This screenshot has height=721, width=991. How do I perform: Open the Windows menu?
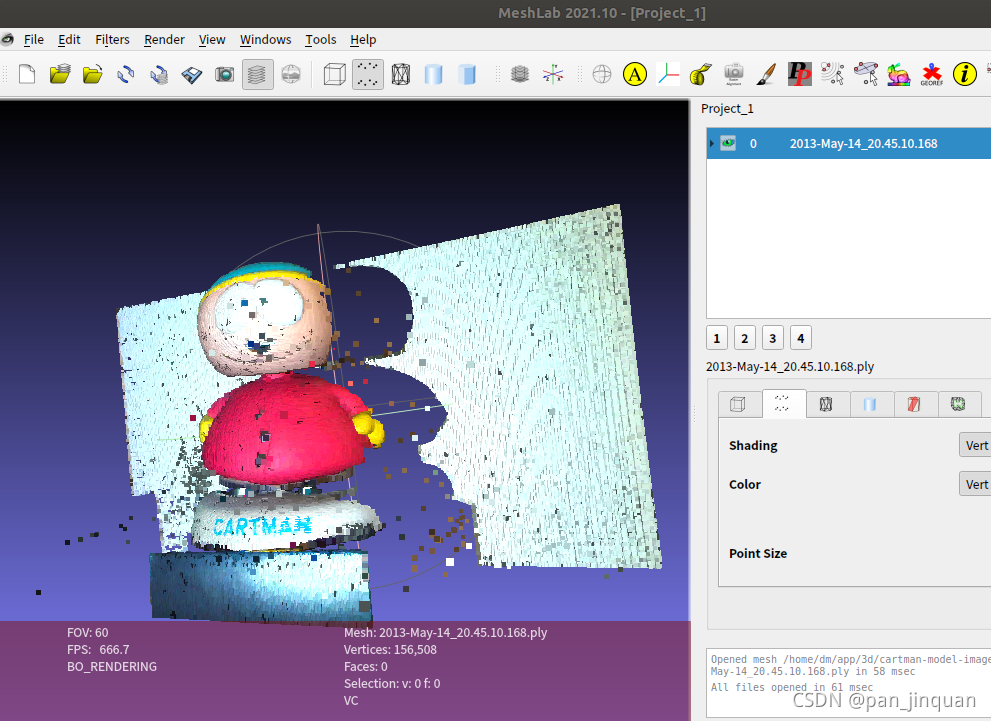265,40
